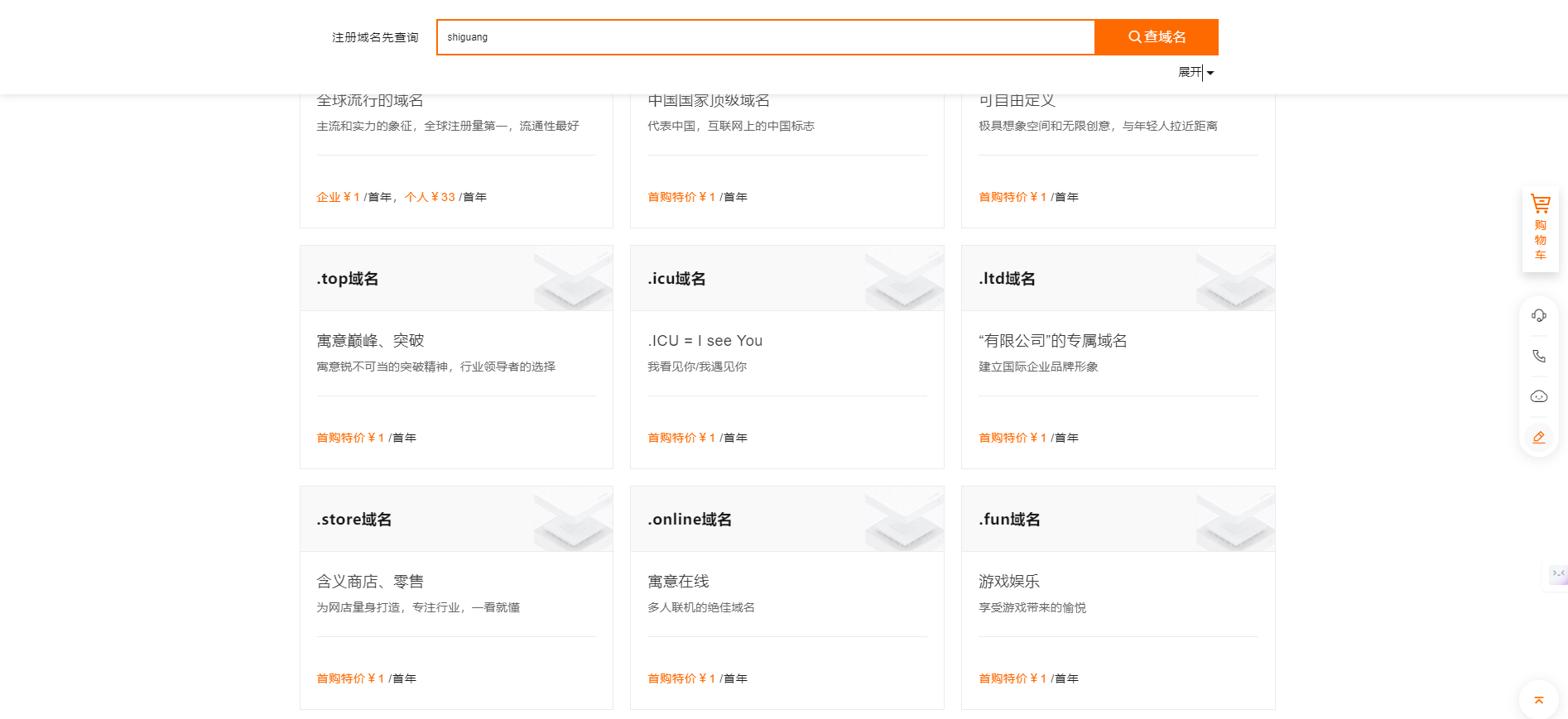Click 寓意在线 heading
1568x719 pixels.
pos(678,582)
